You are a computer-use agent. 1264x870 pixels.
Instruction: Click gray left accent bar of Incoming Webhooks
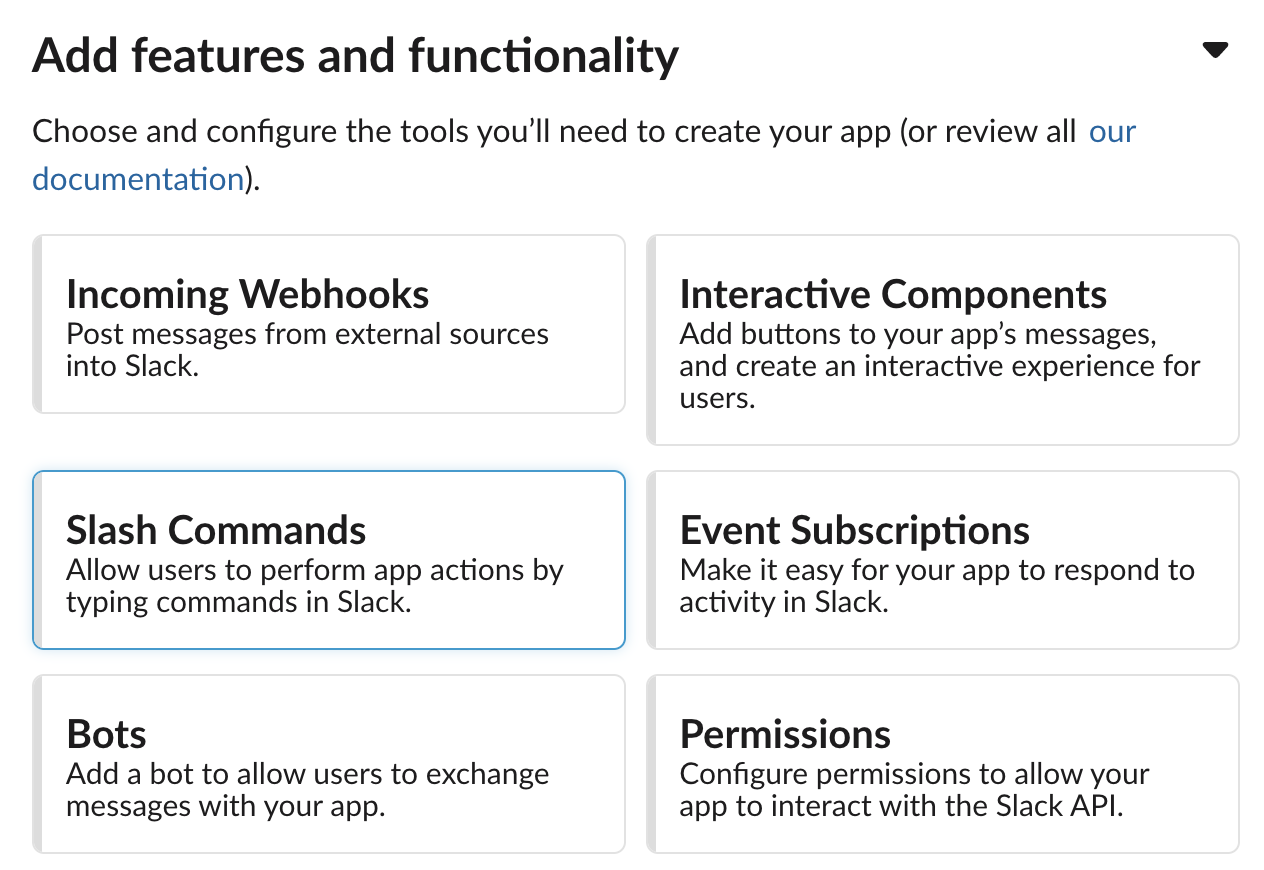point(38,323)
